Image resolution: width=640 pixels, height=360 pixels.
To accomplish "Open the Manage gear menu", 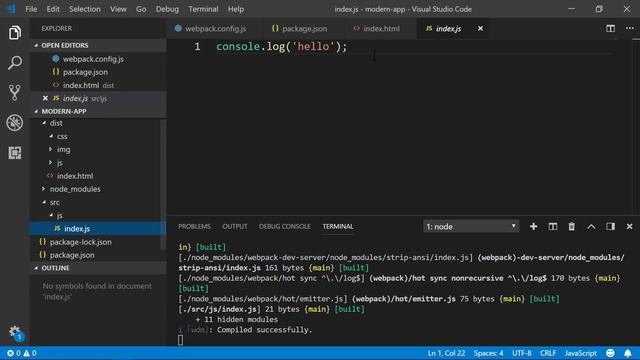I will coord(15,332).
